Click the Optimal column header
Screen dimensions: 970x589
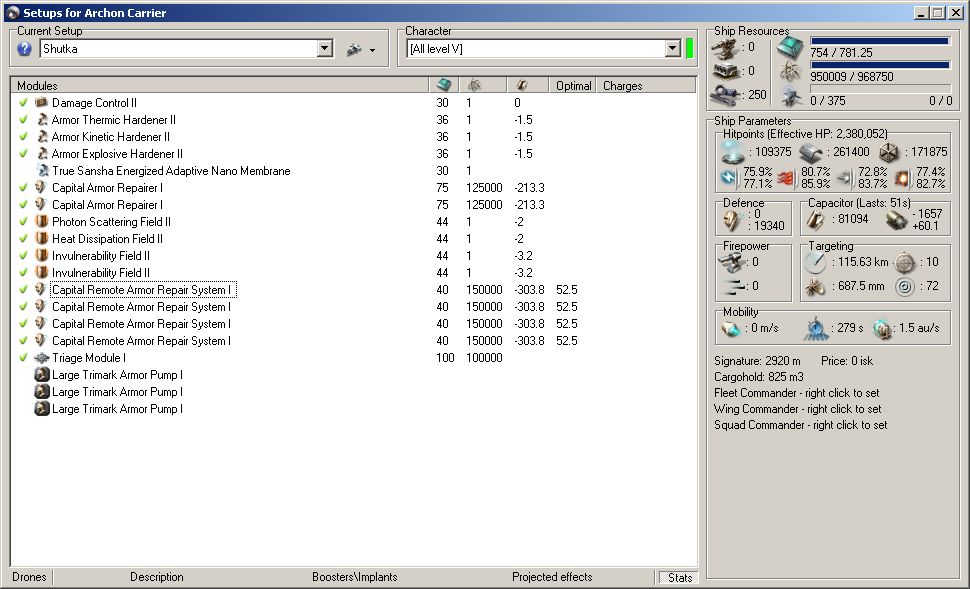point(573,85)
